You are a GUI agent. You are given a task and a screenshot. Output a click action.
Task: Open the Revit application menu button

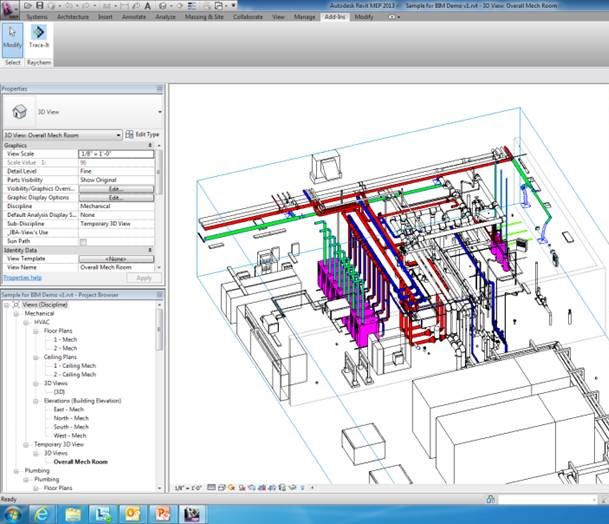[x=9, y=9]
